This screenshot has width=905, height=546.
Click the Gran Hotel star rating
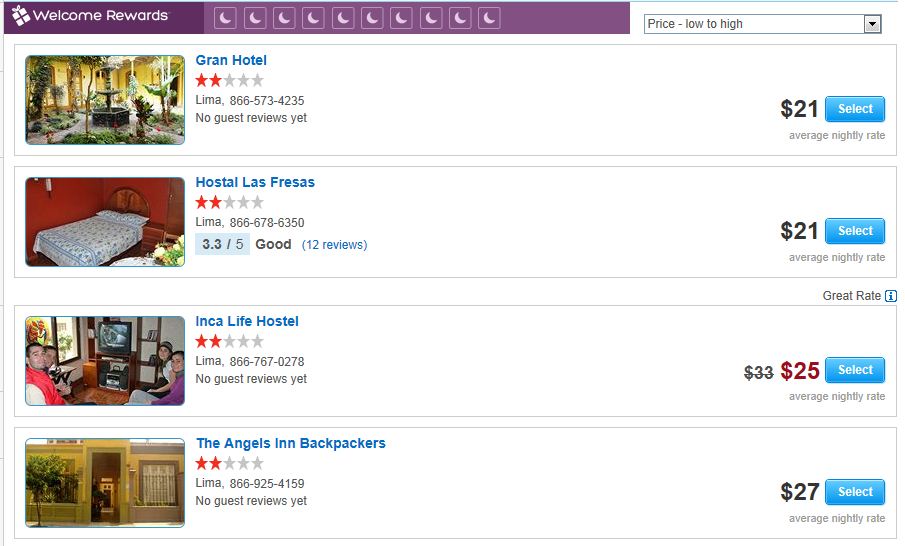pyautogui.click(x=229, y=80)
